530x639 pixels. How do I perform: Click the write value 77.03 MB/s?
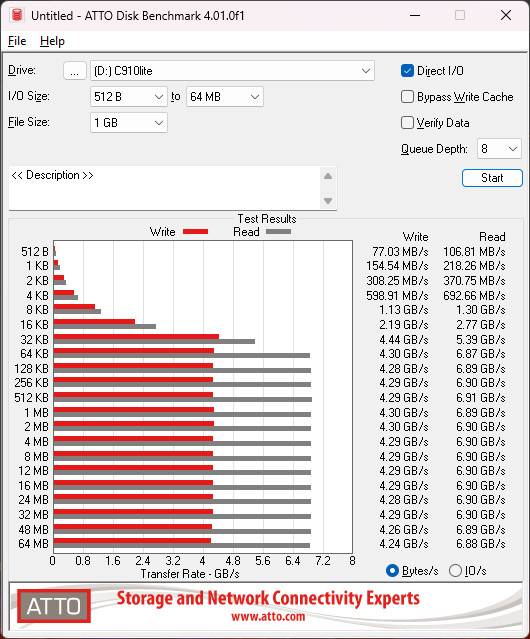pos(400,252)
